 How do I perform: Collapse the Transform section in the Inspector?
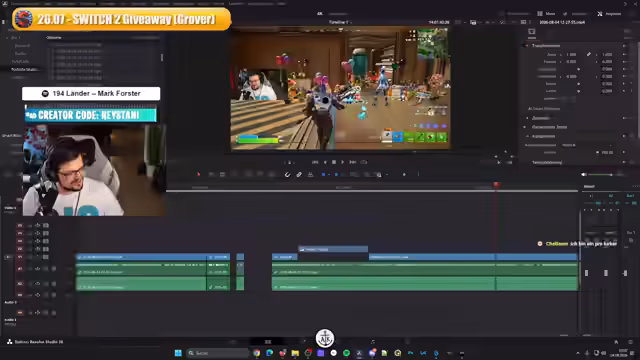click(x=527, y=46)
